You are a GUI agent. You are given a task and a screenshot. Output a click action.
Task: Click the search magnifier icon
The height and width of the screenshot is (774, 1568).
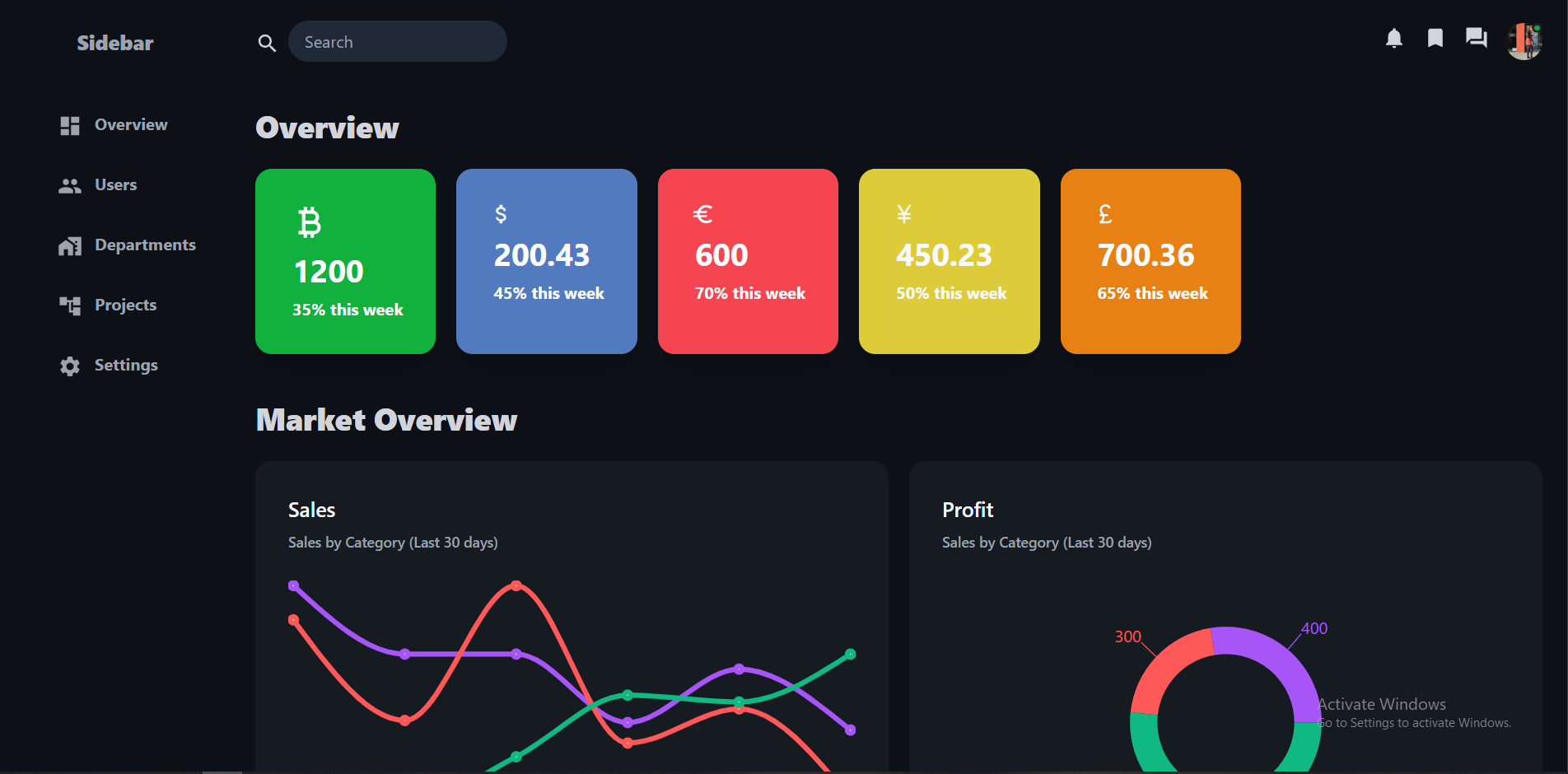[267, 43]
